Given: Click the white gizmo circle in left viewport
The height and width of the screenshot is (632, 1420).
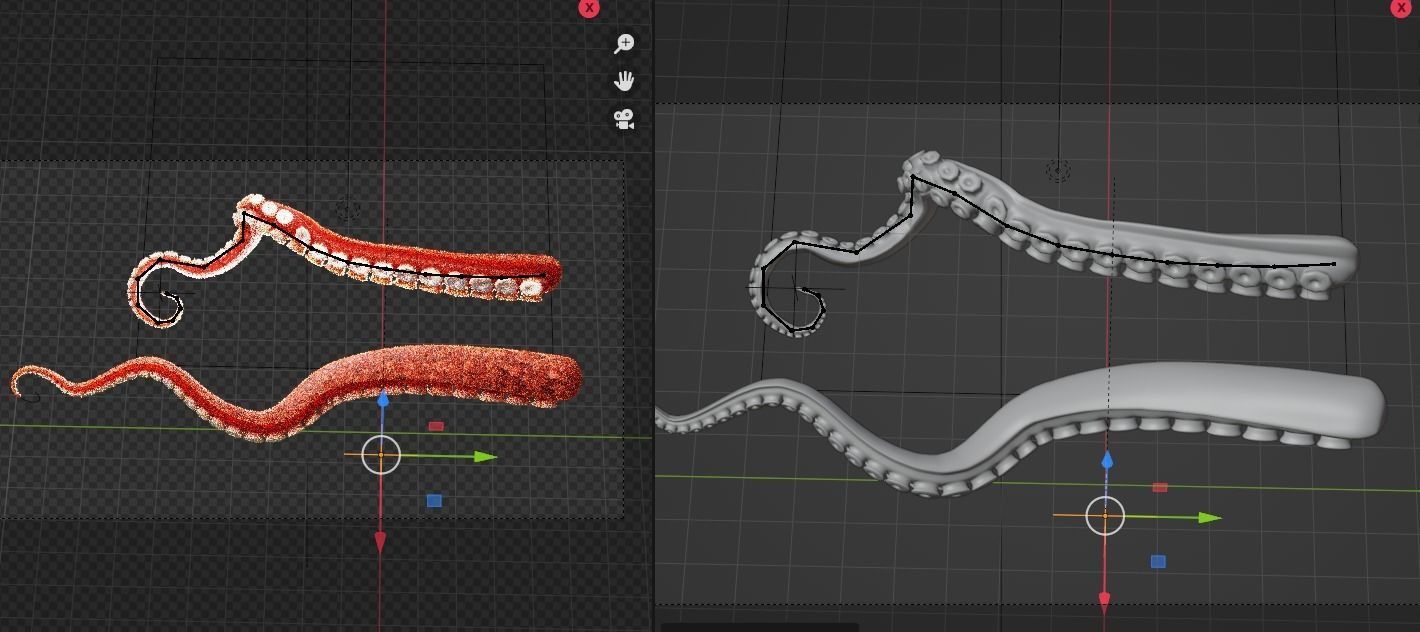Looking at the screenshot, I should tap(380, 454).
